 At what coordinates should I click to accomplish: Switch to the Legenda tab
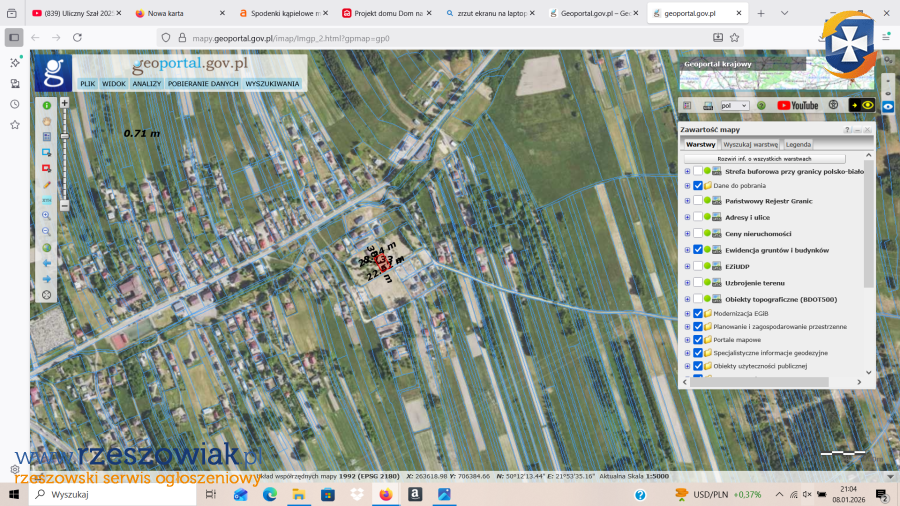(798, 144)
